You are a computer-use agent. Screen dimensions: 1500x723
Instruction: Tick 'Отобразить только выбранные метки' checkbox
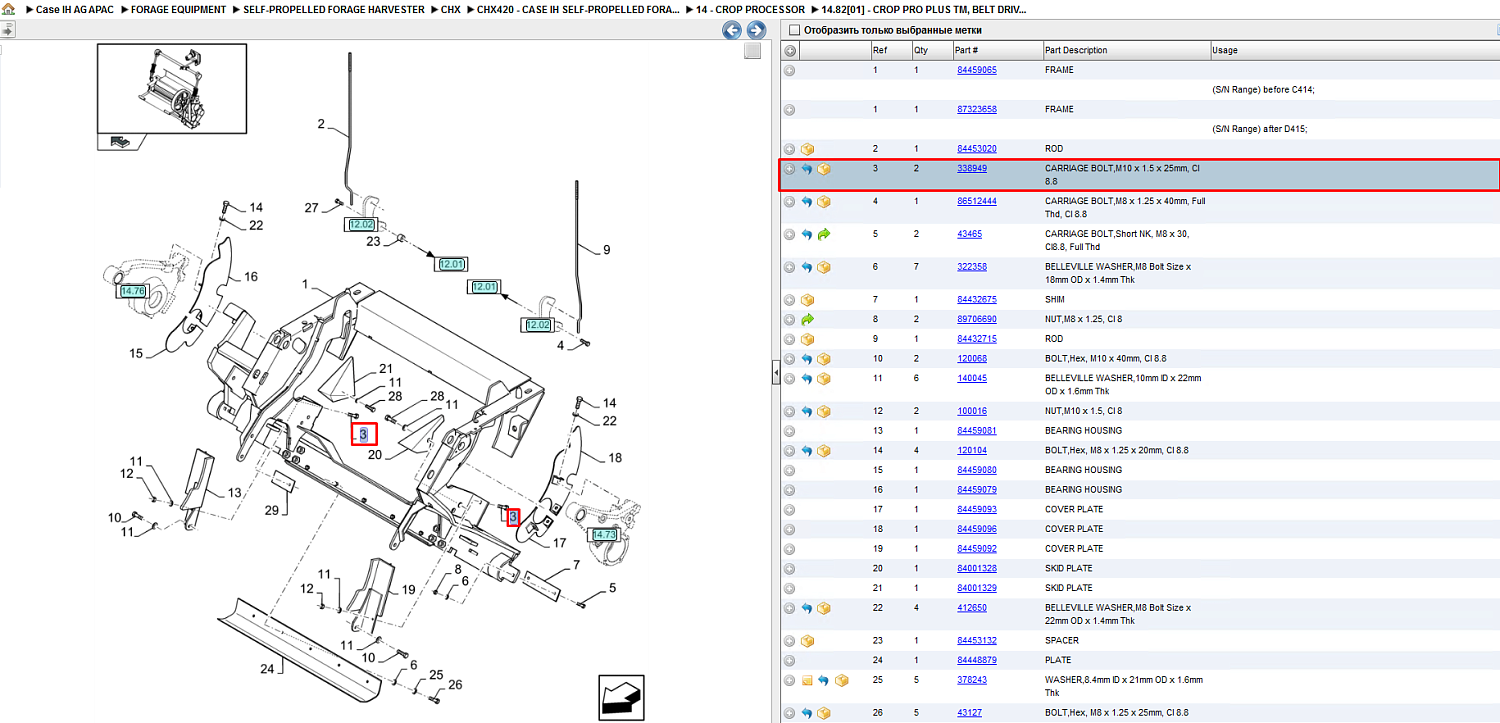794,30
